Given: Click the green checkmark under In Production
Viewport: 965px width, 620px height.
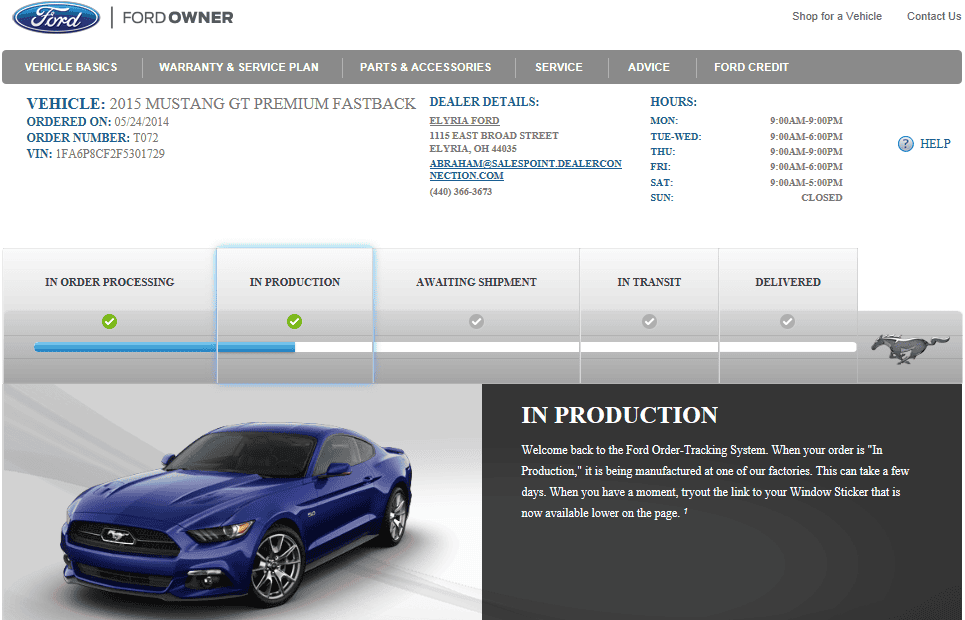Looking at the screenshot, I should point(294,321).
